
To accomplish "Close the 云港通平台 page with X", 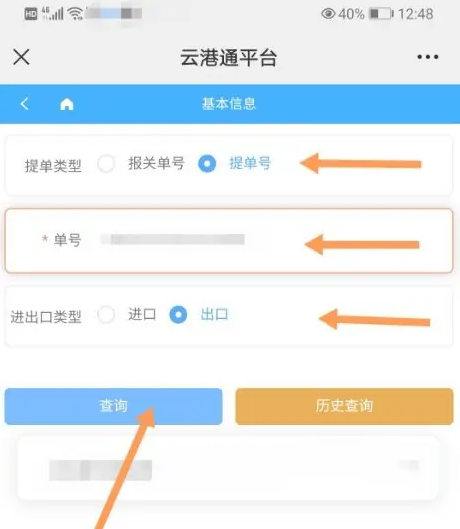I will 21,57.
